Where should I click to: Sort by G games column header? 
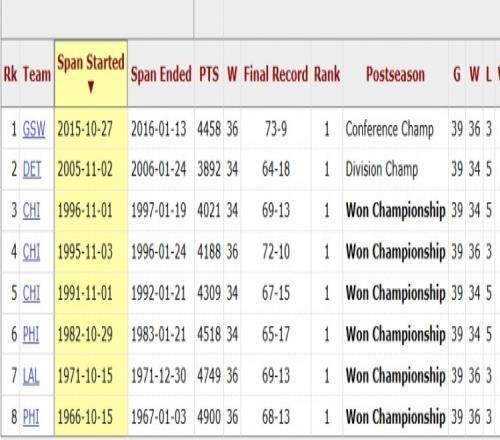(x=457, y=74)
